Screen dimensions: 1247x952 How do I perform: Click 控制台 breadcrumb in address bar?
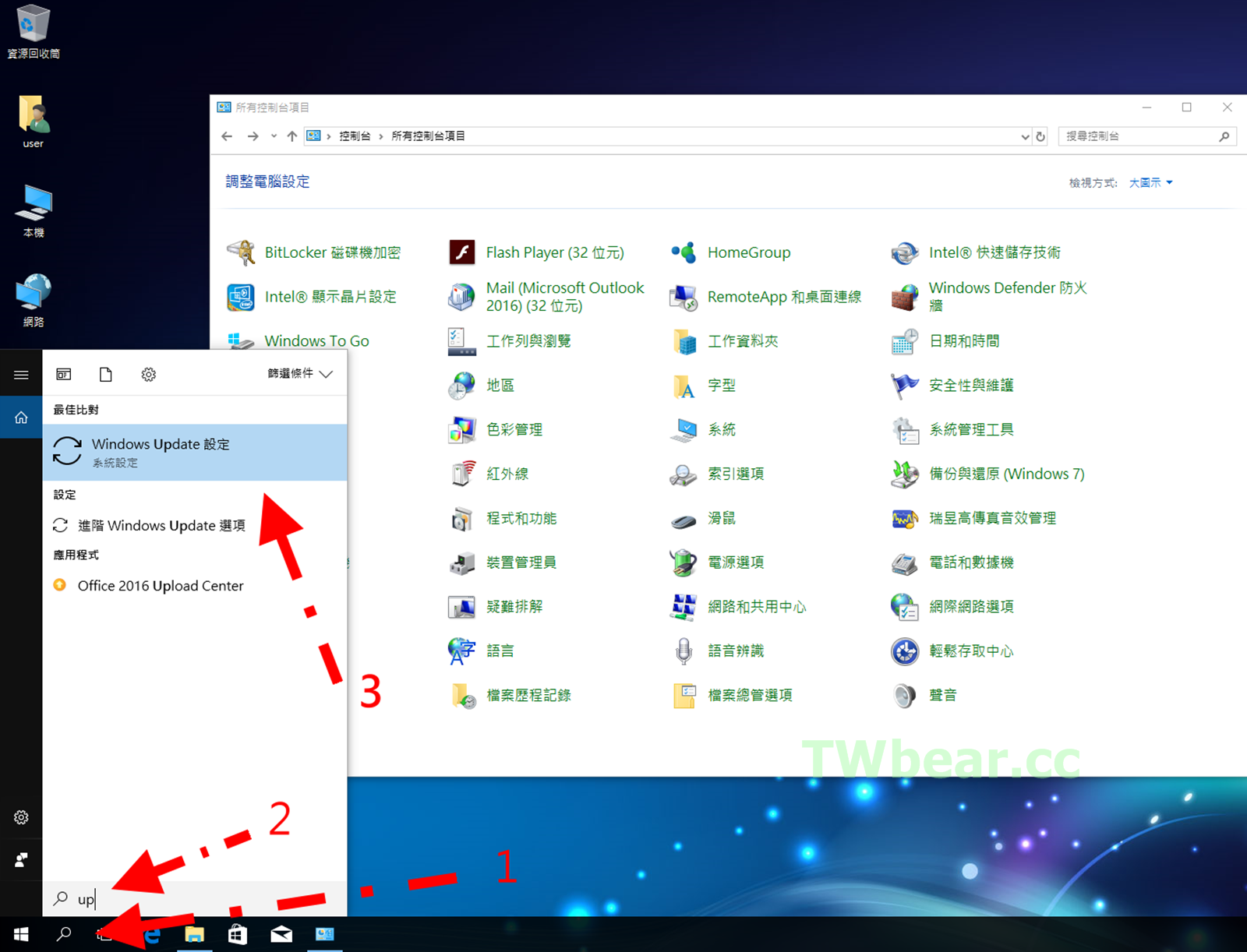355,136
